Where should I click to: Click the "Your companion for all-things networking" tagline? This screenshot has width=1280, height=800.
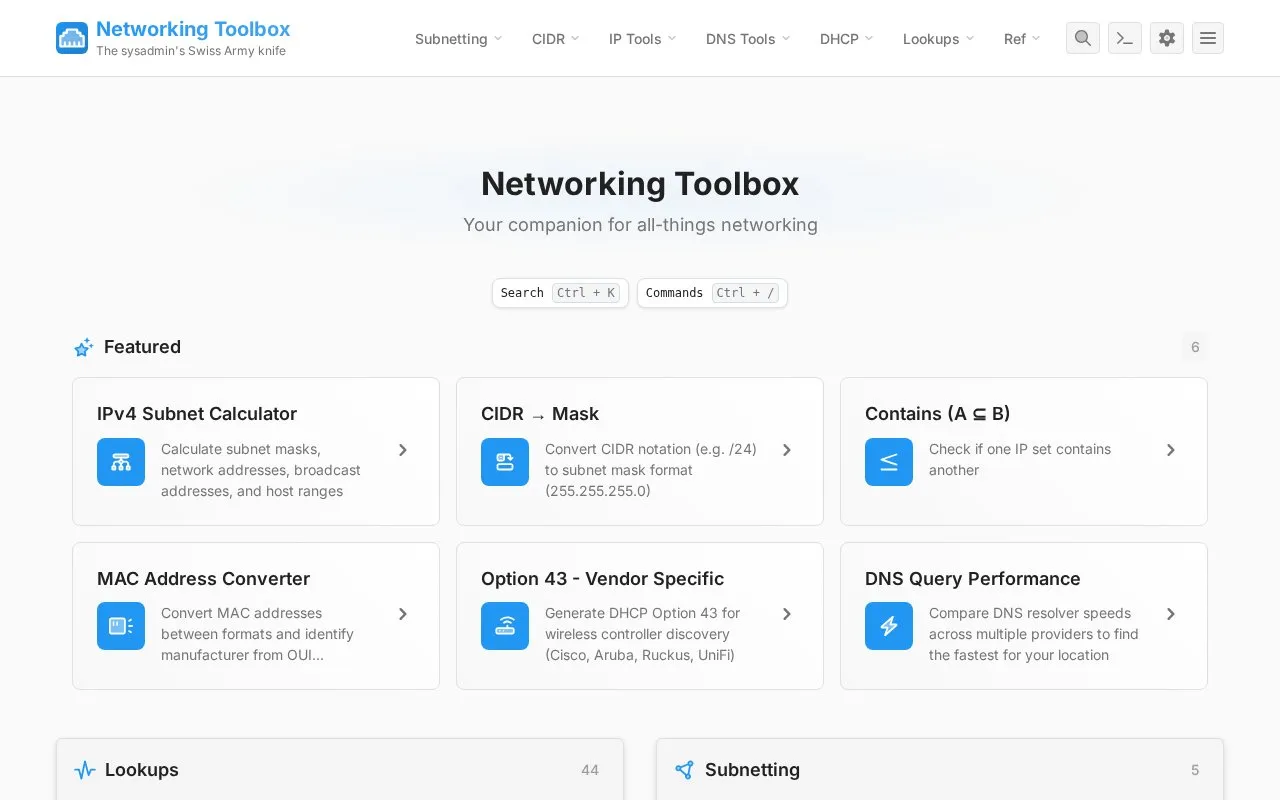pos(640,225)
